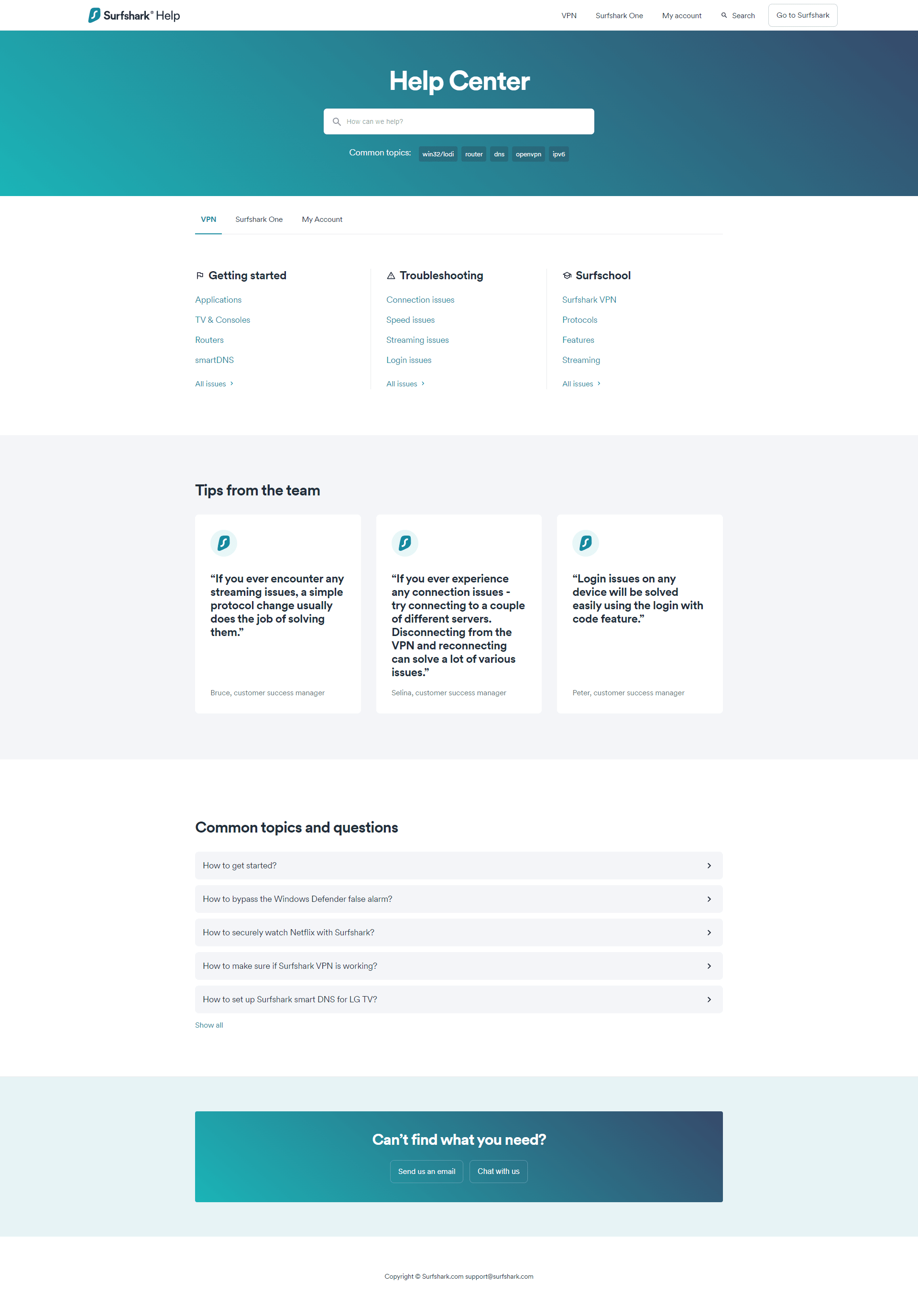Select the Surfshark One tab
Screen dimensions: 918x1316
pos(258,219)
